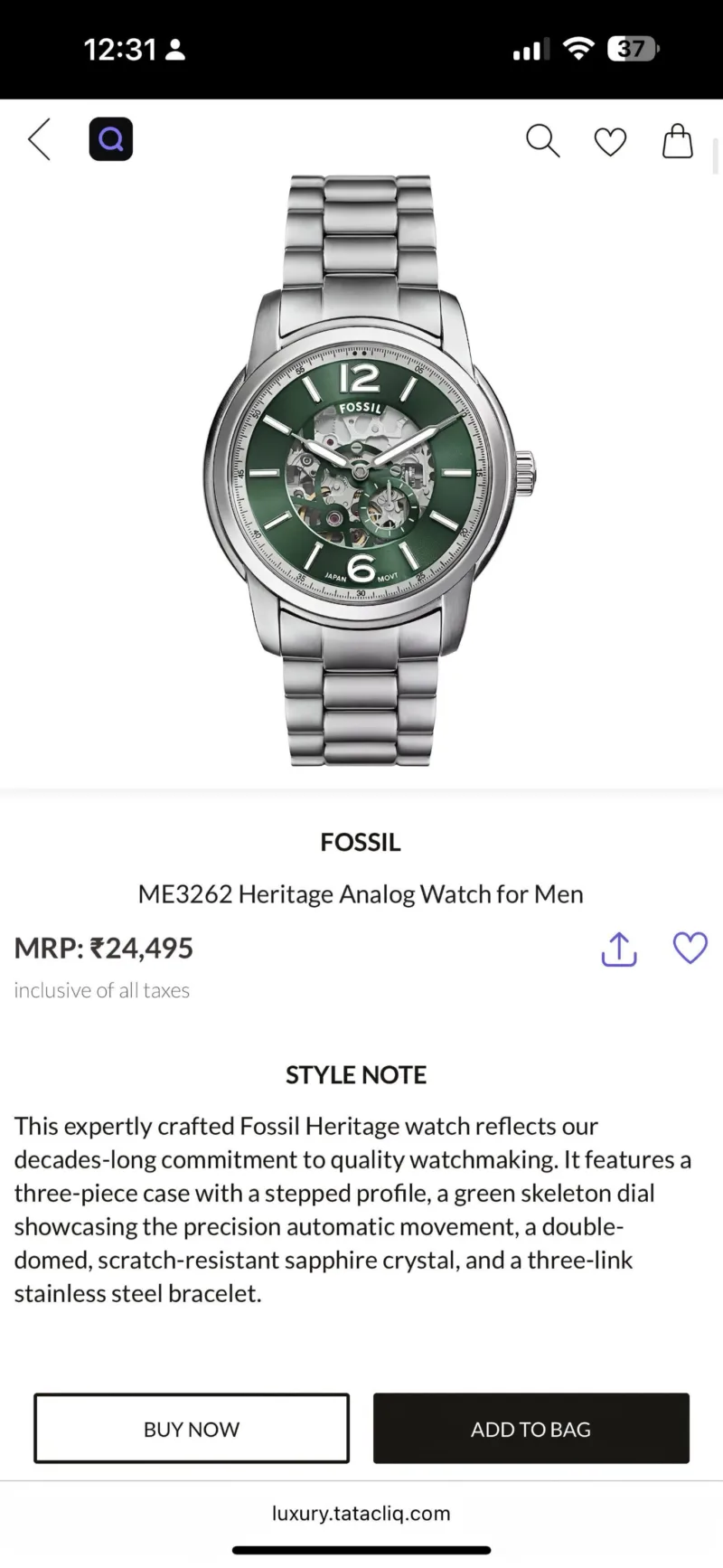The image size is (723, 1568).
Task: Open the share icon next to the price
Action: [x=618, y=949]
